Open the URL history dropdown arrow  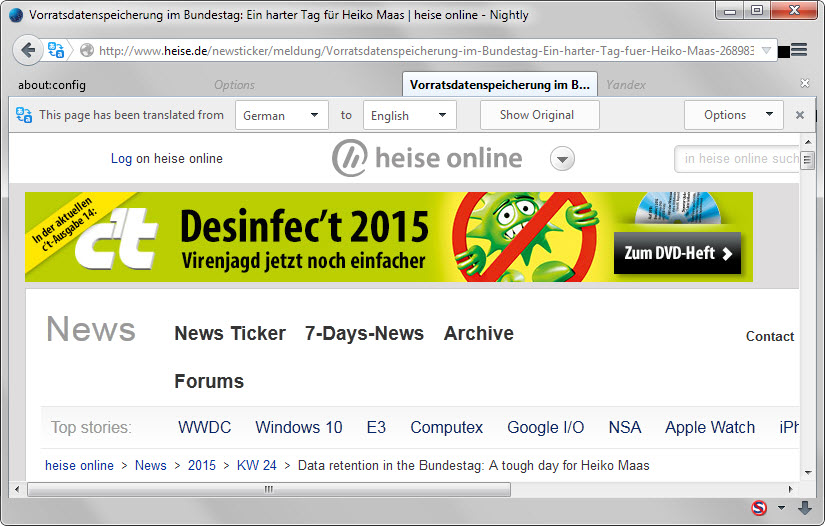(x=767, y=51)
